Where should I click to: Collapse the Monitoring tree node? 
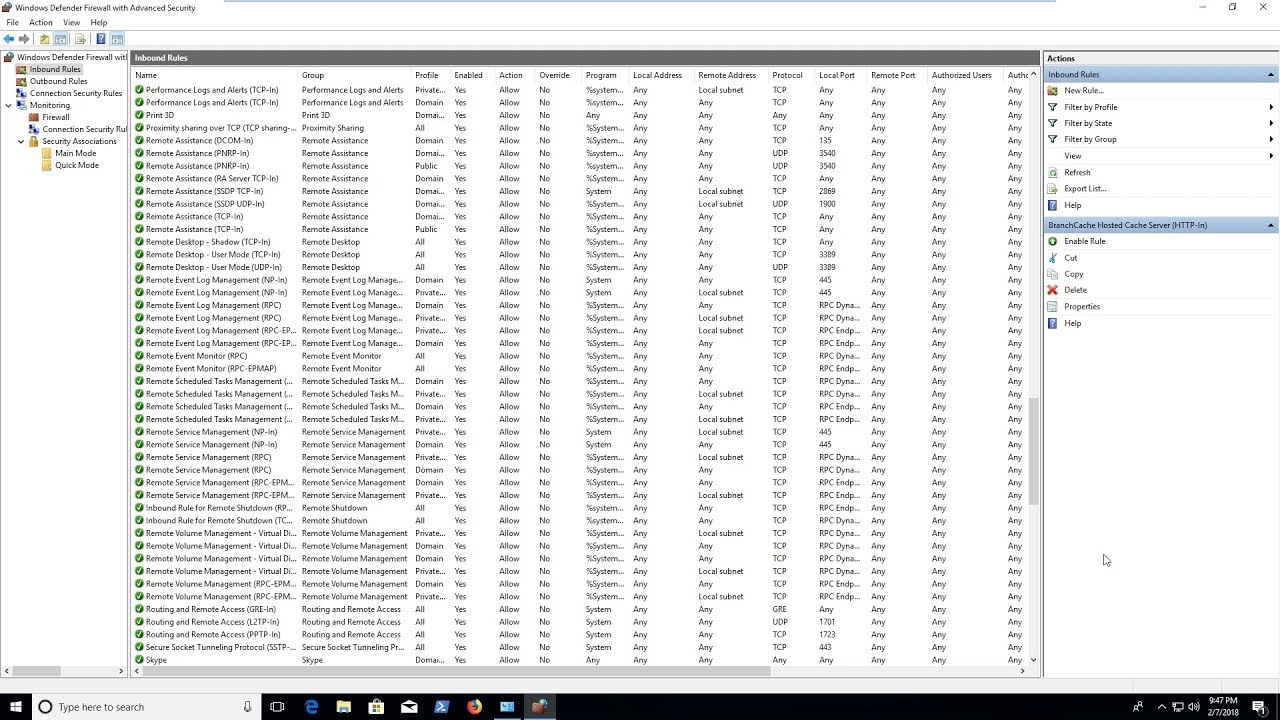click(x=9, y=105)
